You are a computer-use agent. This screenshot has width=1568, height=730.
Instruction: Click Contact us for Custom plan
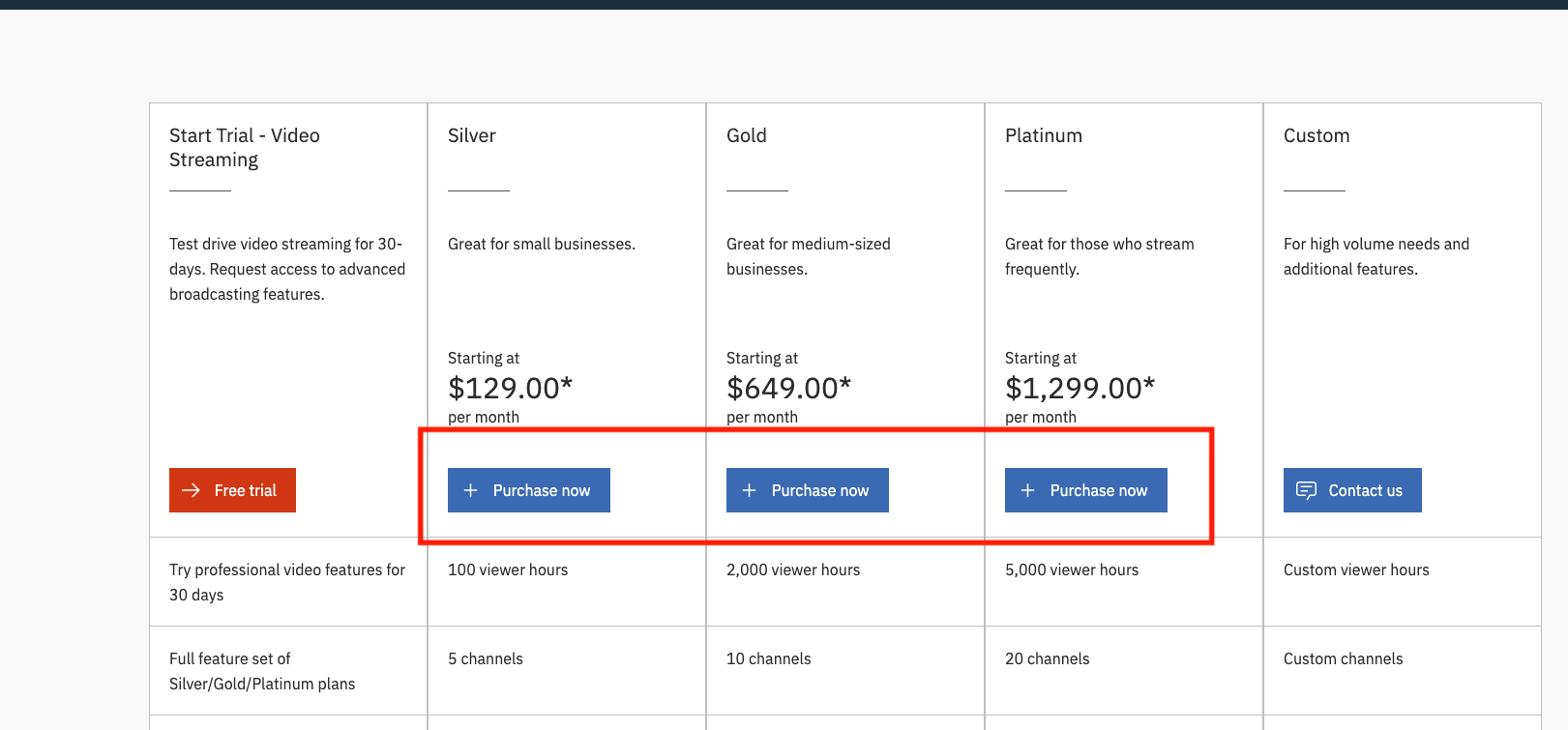(x=1352, y=490)
